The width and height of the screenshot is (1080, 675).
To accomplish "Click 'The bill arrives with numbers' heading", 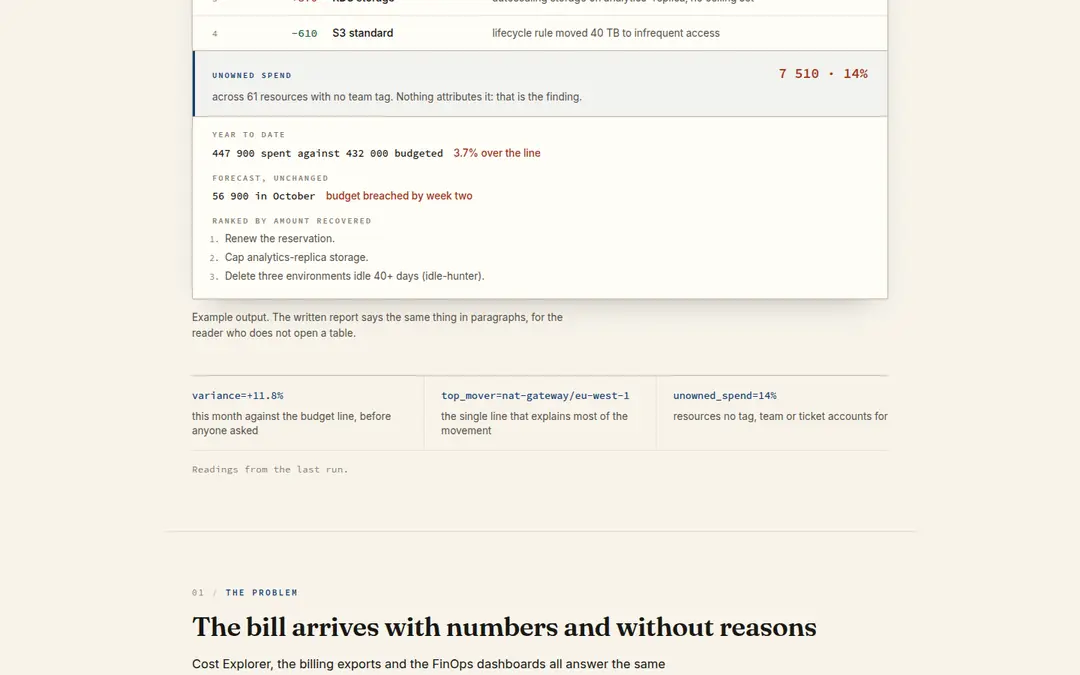I will coord(504,627).
